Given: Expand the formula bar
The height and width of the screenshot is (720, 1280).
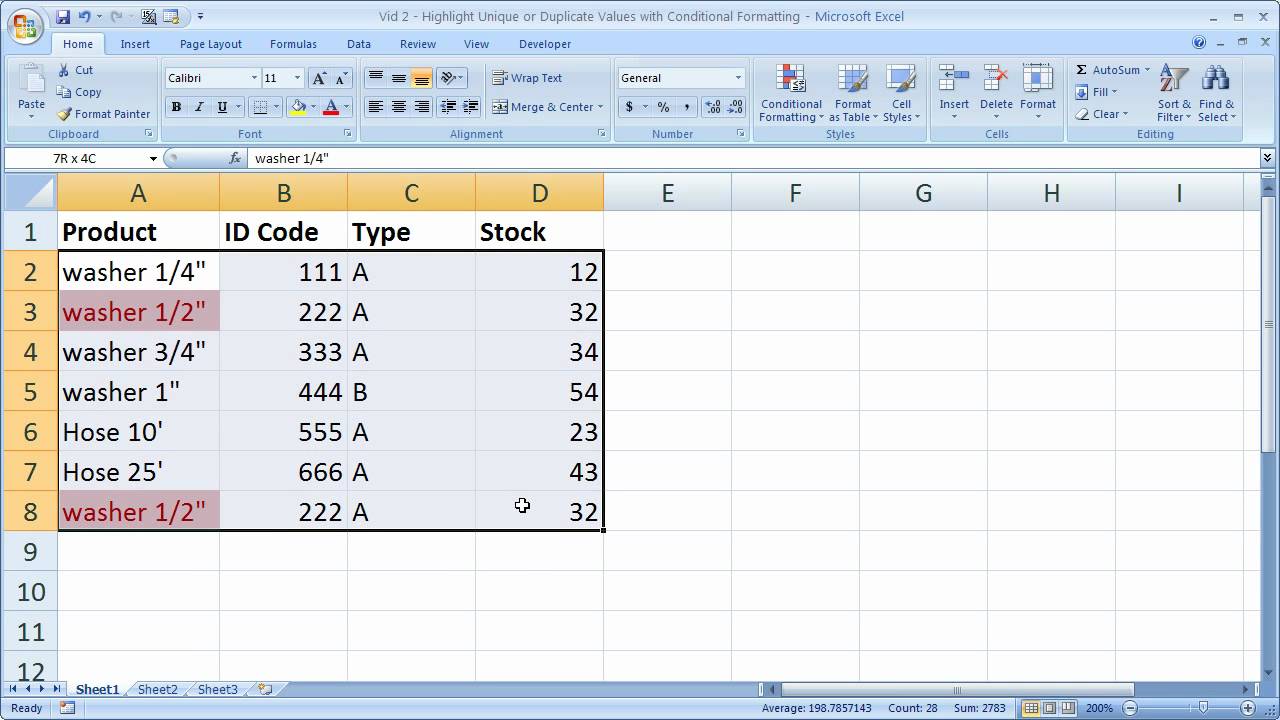Looking at the screenshot, I should pos(1268,158).
